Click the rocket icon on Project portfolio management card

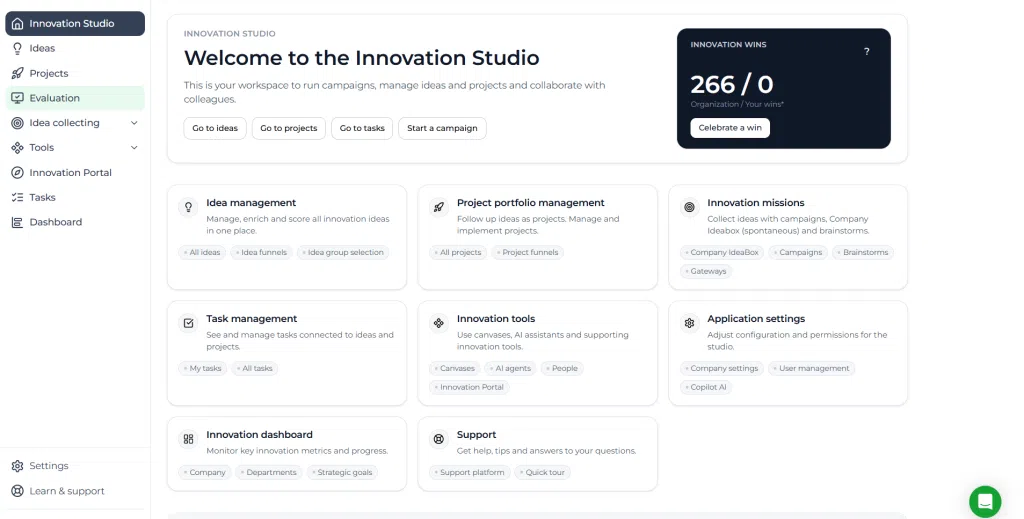point(439,207)
